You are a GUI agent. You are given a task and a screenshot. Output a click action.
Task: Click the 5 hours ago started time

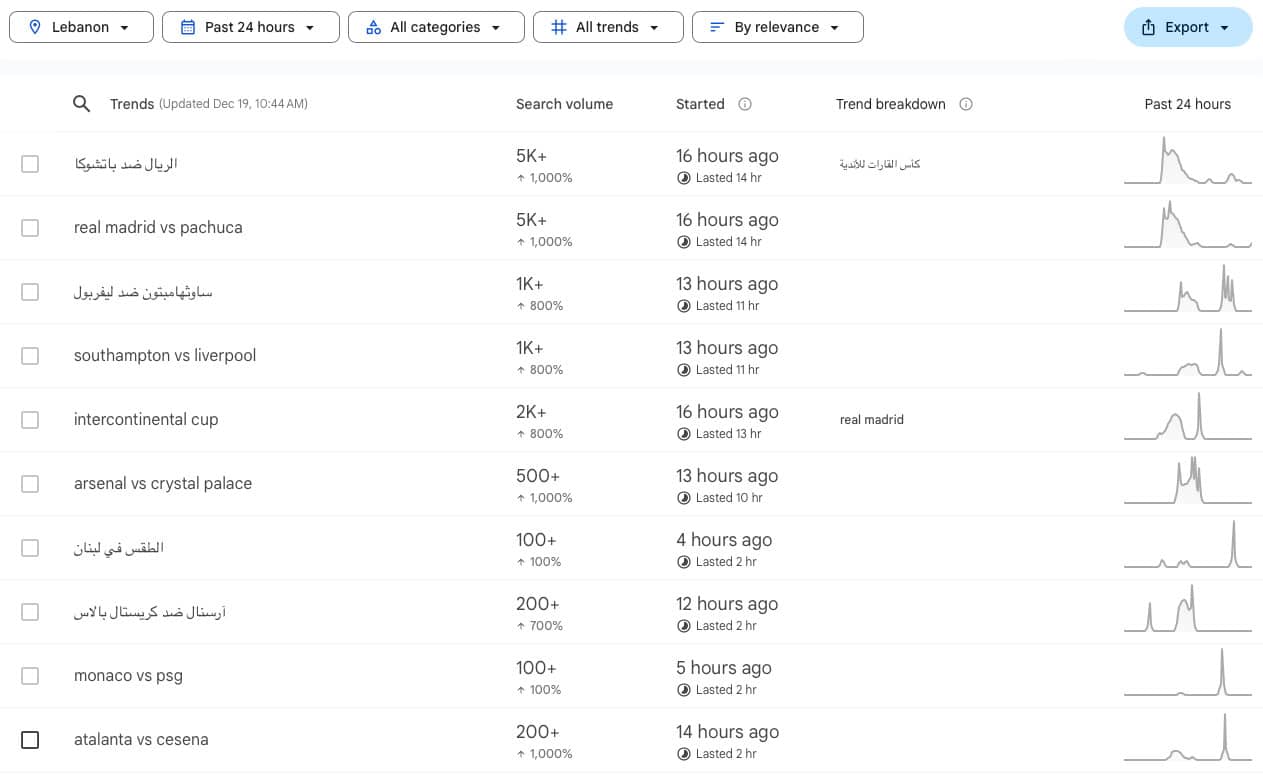pos(724,668)
